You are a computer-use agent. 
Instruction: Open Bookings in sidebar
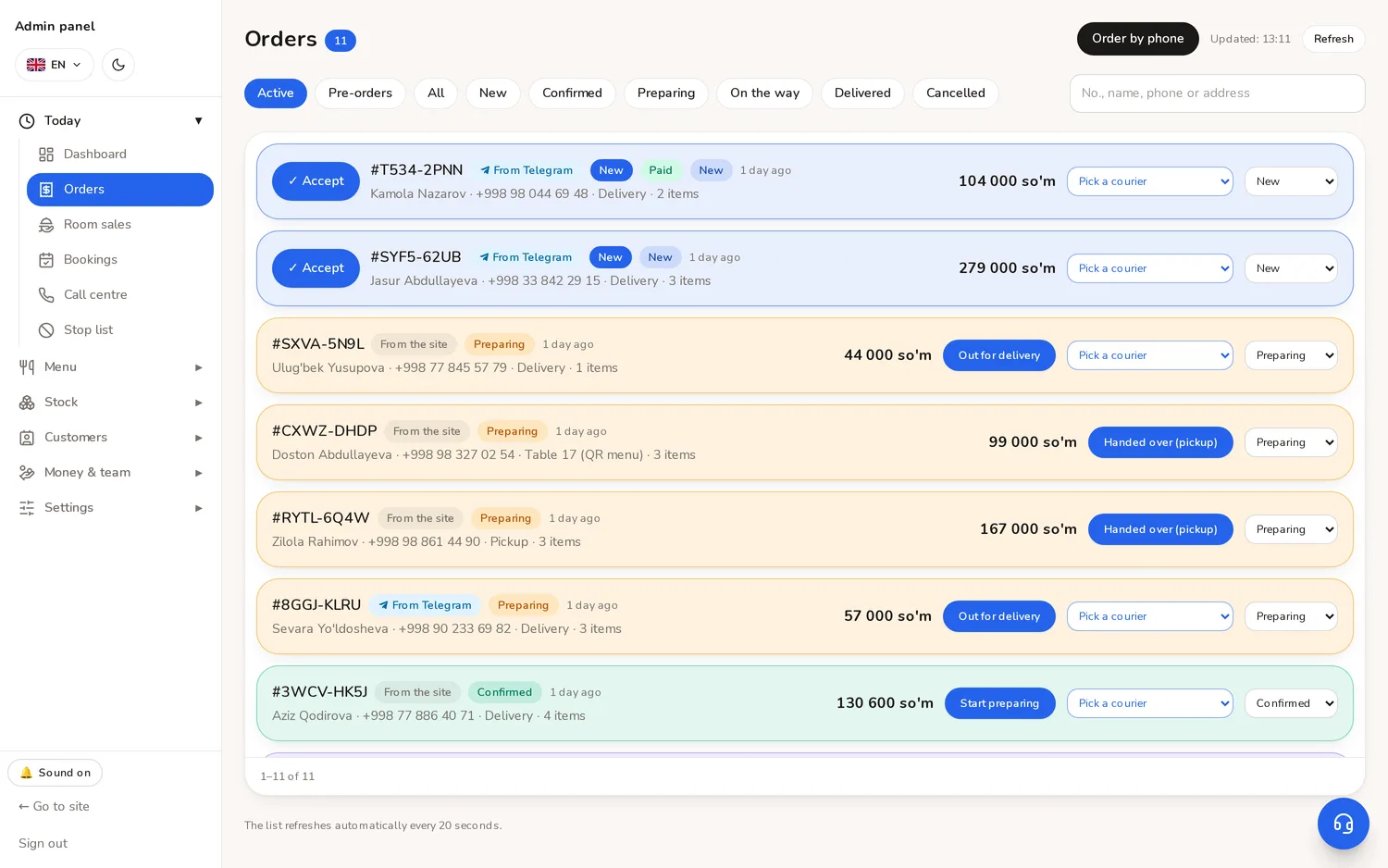120,260
